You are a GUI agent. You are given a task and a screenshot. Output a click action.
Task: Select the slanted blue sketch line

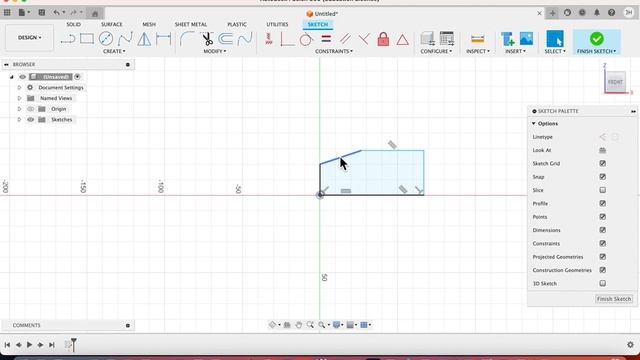340,158
